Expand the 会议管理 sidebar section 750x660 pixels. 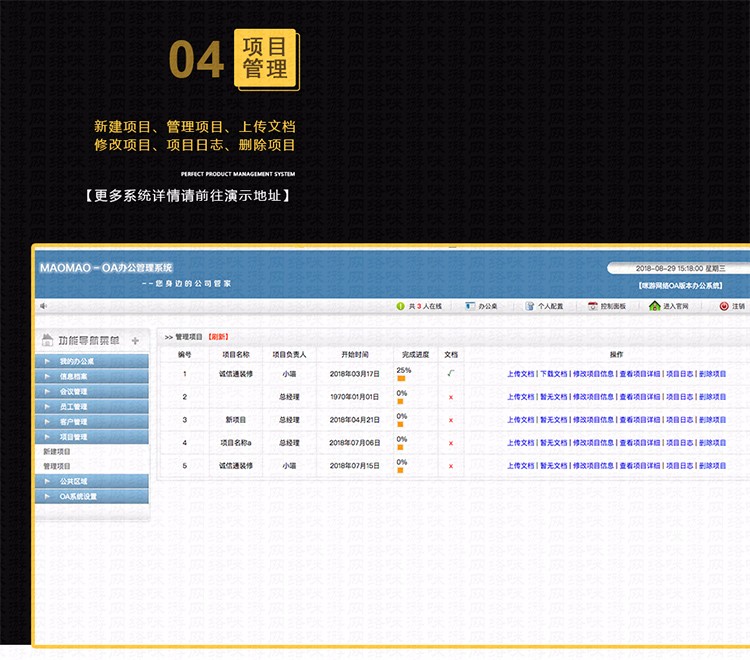pos(92,391)
